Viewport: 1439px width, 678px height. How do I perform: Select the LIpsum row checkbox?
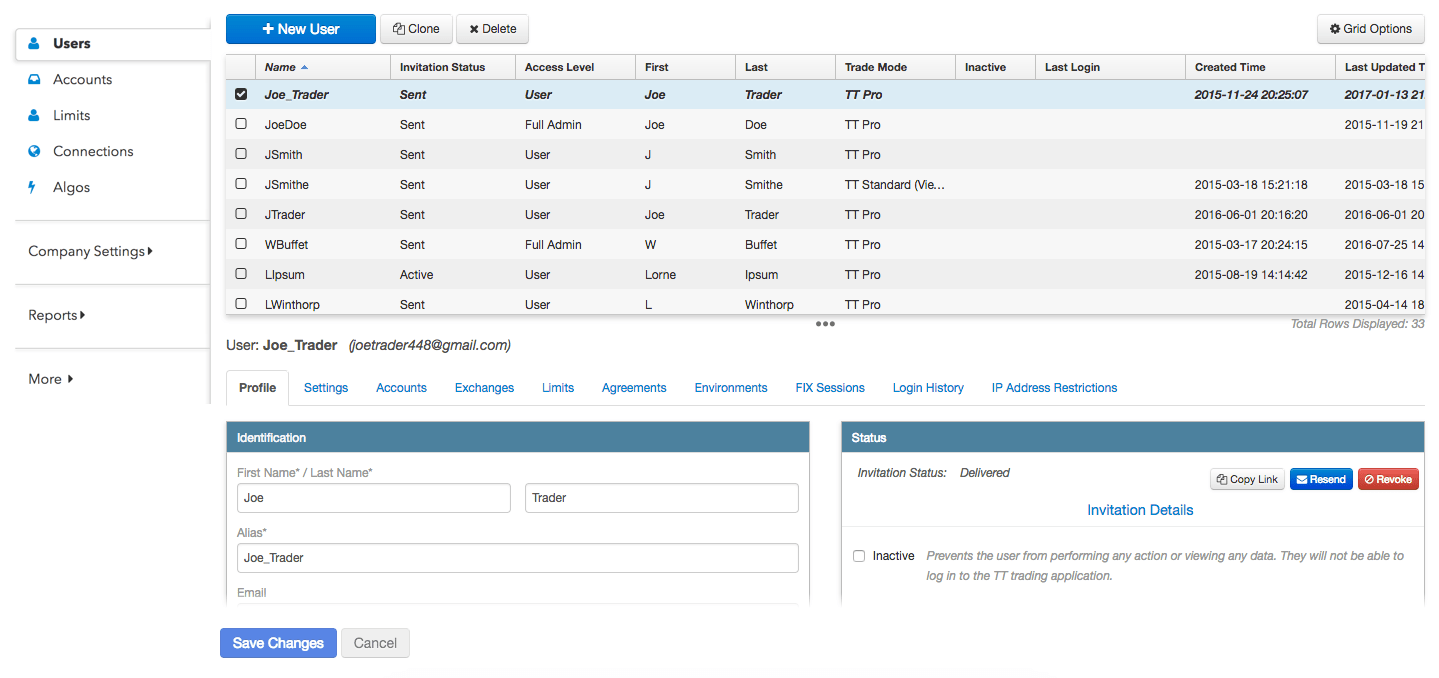coord(241,274)
